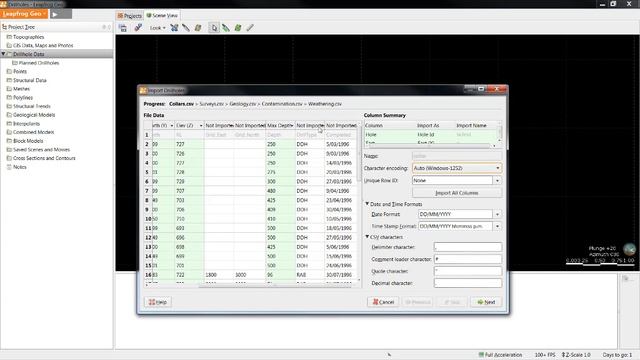Viewport: 640px width, 360px height.
Task: Click the RAB cell in row 16
Action: [310, 275]
